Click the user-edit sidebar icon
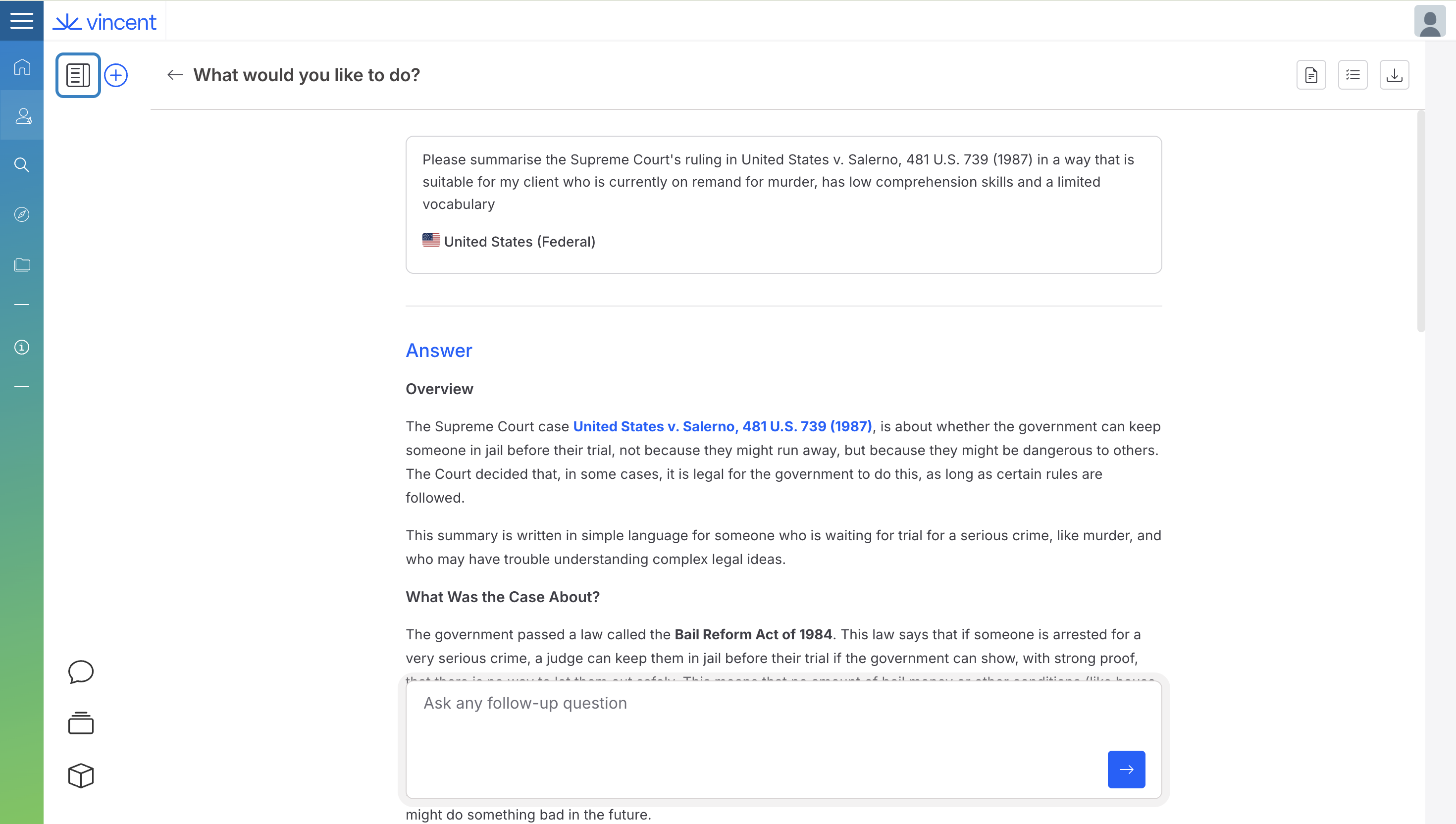Image resolution: width=1456 pixels, height=824 pixels. pyautogui.click(x=23, y=116)
